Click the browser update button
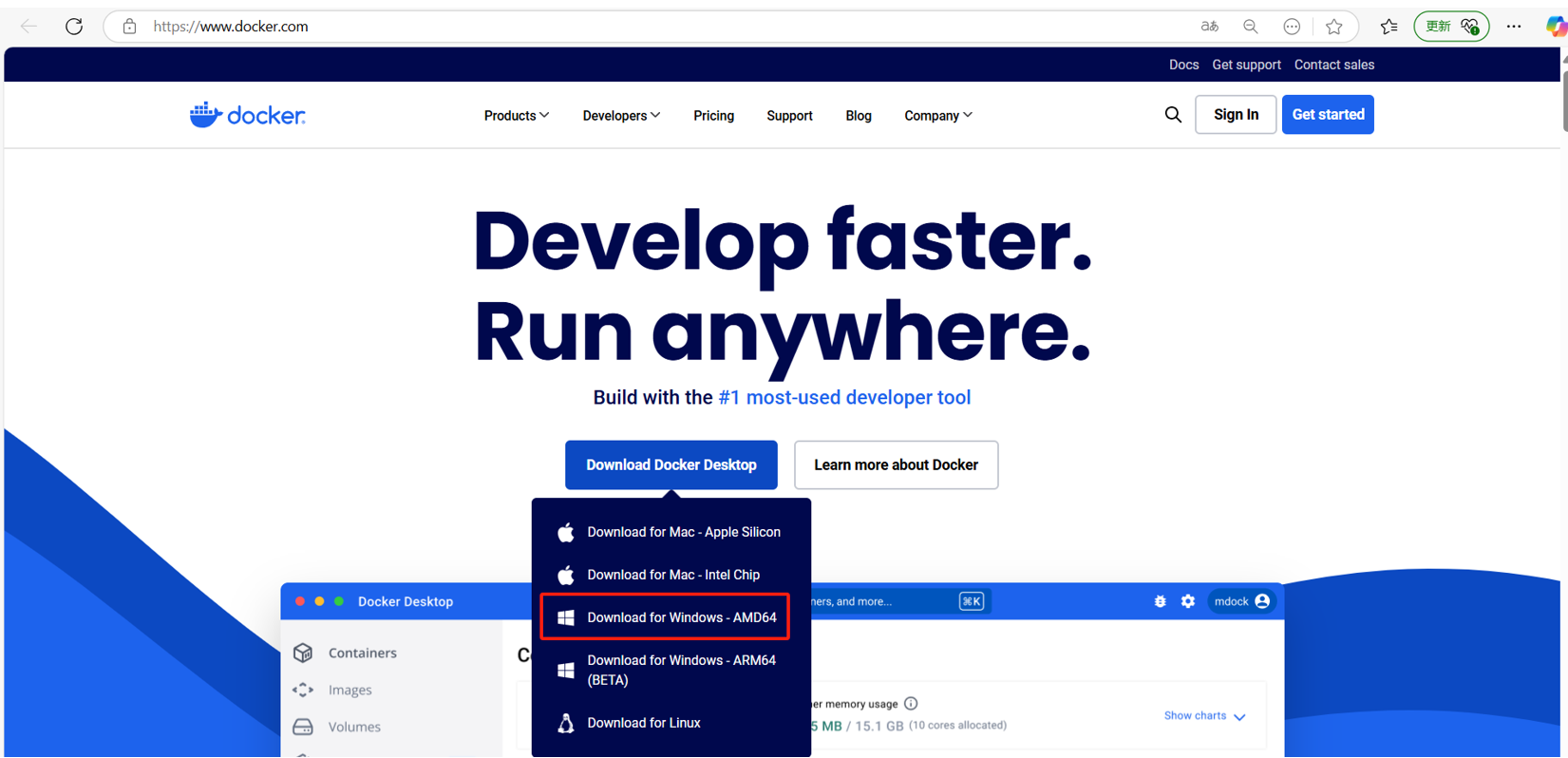1568x758 pixels. point(1451,27)
